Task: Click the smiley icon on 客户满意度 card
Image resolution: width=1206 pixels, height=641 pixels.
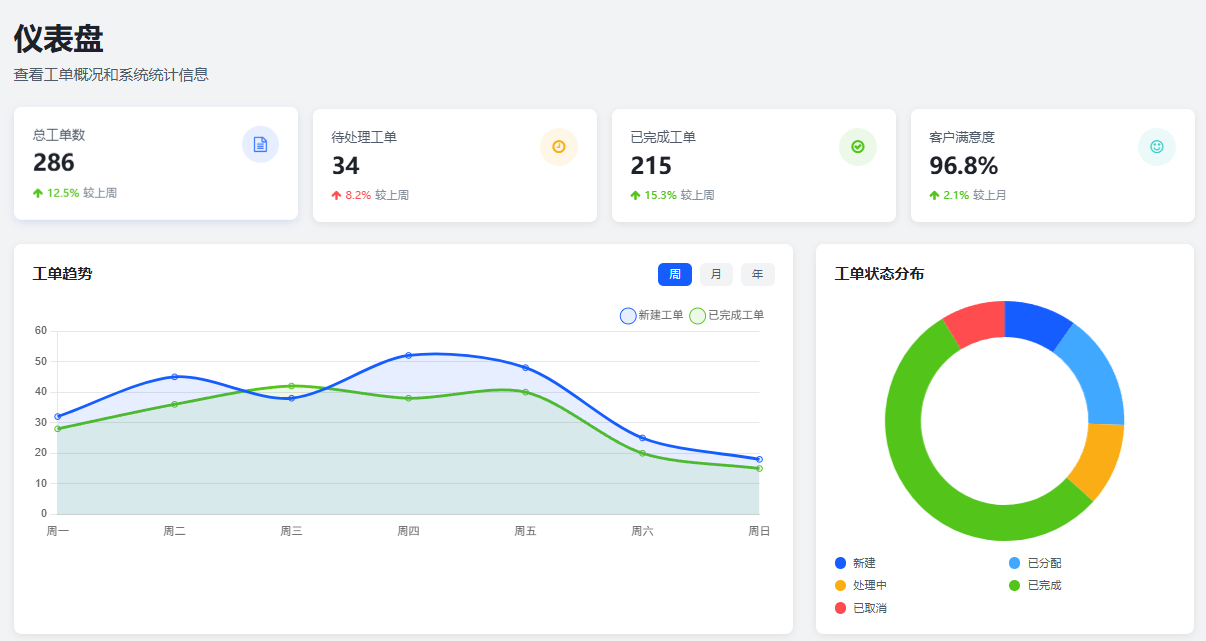Action: click(1156, 147)
